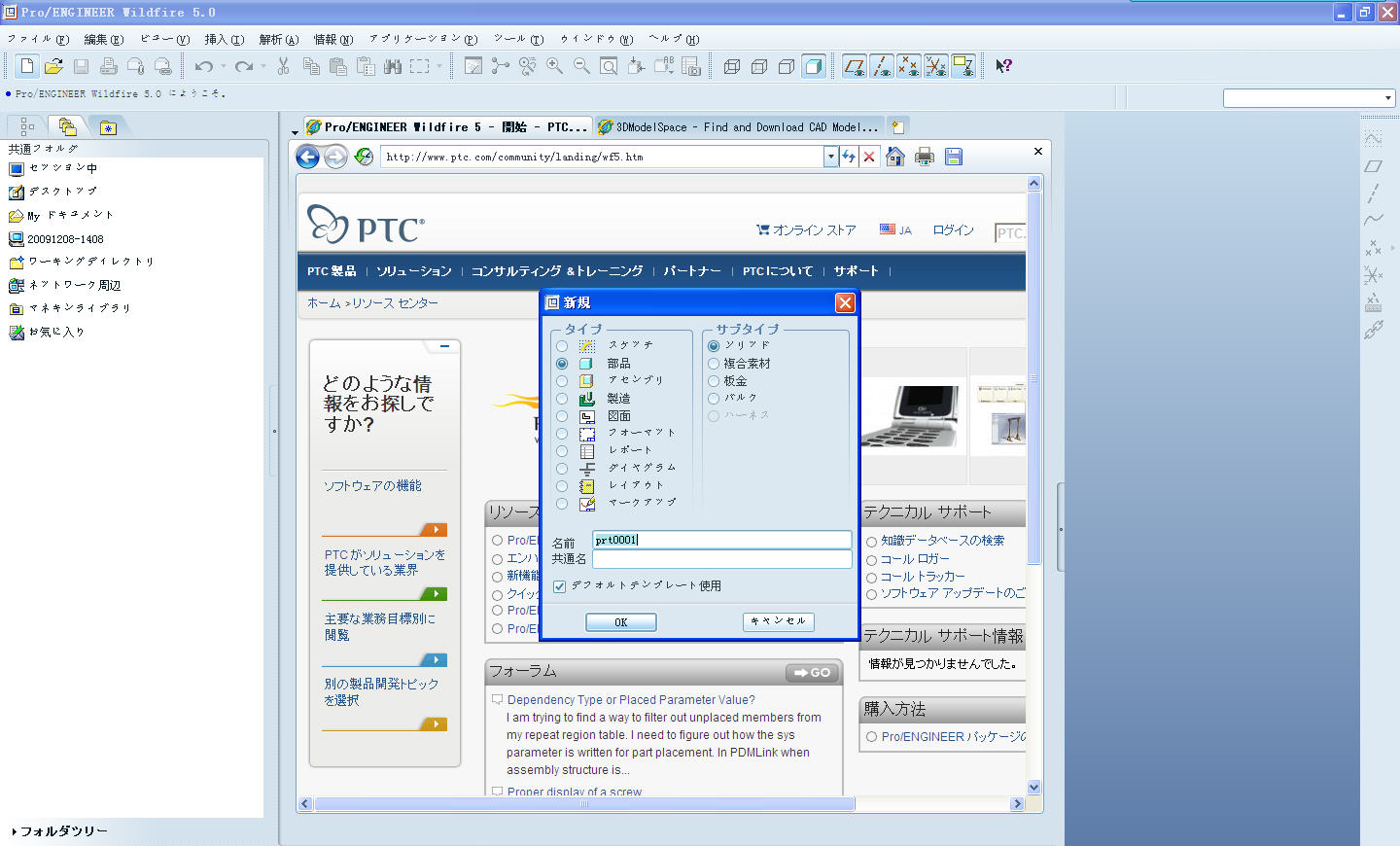Screen dimensions: 1400x846
Task: Open the Favorites navigator tab
Action: (108, 126)
